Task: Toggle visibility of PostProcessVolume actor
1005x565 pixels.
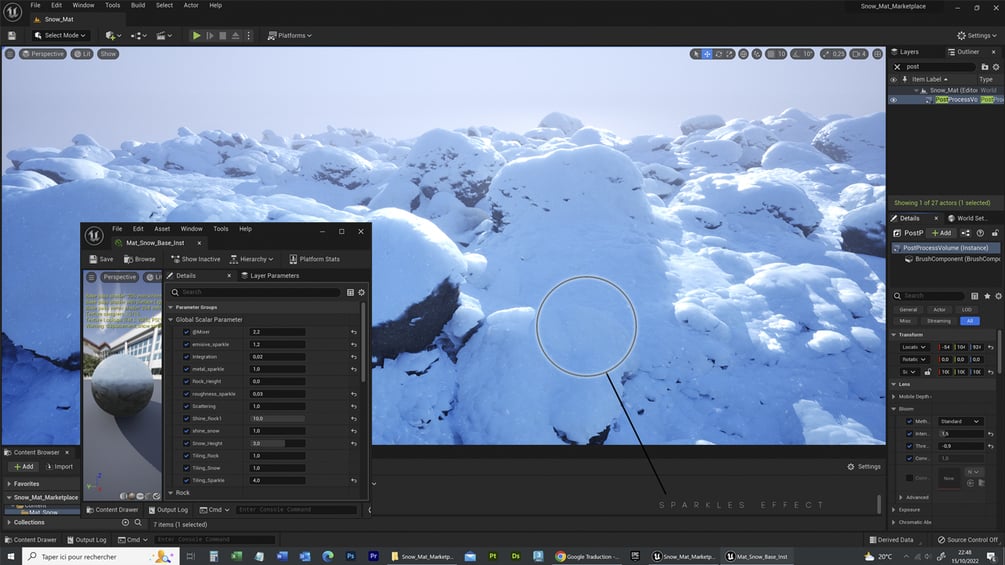Action: pyautogui.click(x=893, y=100)
